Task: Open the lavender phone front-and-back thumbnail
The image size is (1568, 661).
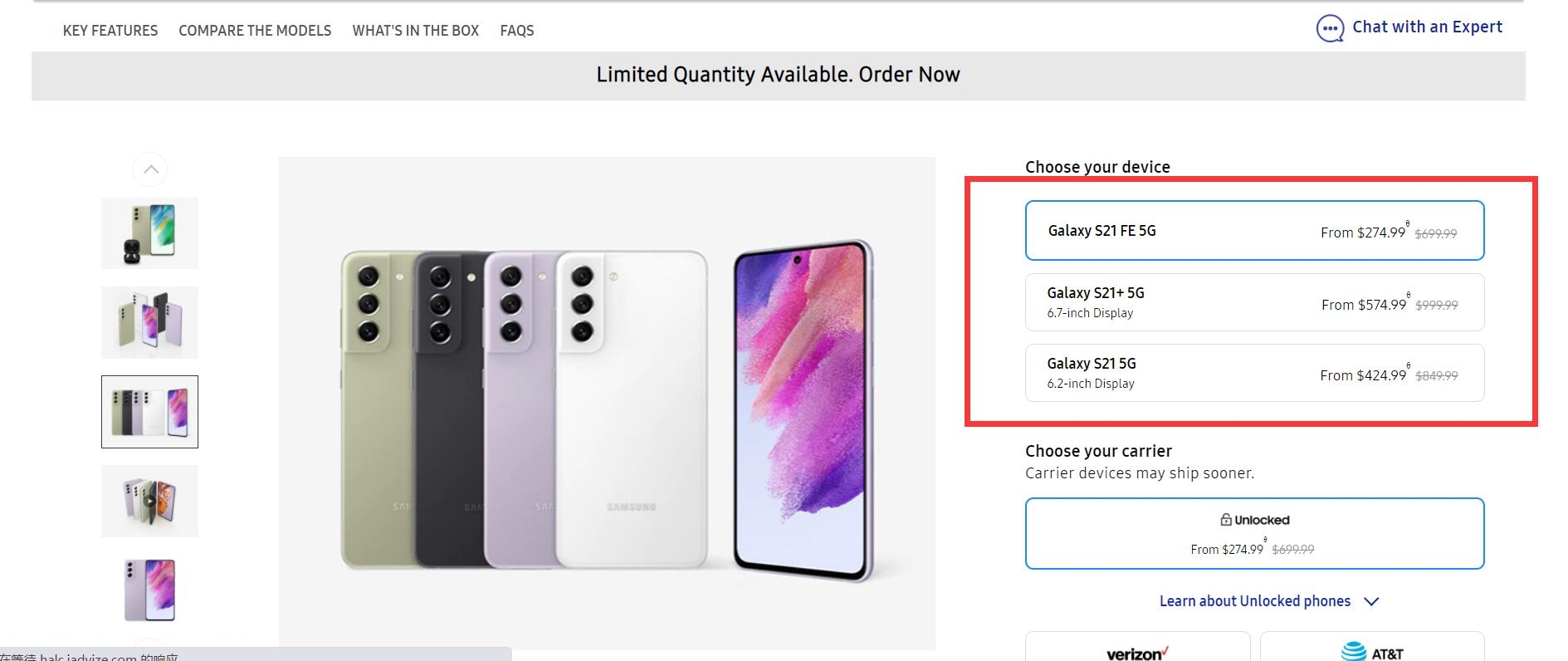Action: 149,590
